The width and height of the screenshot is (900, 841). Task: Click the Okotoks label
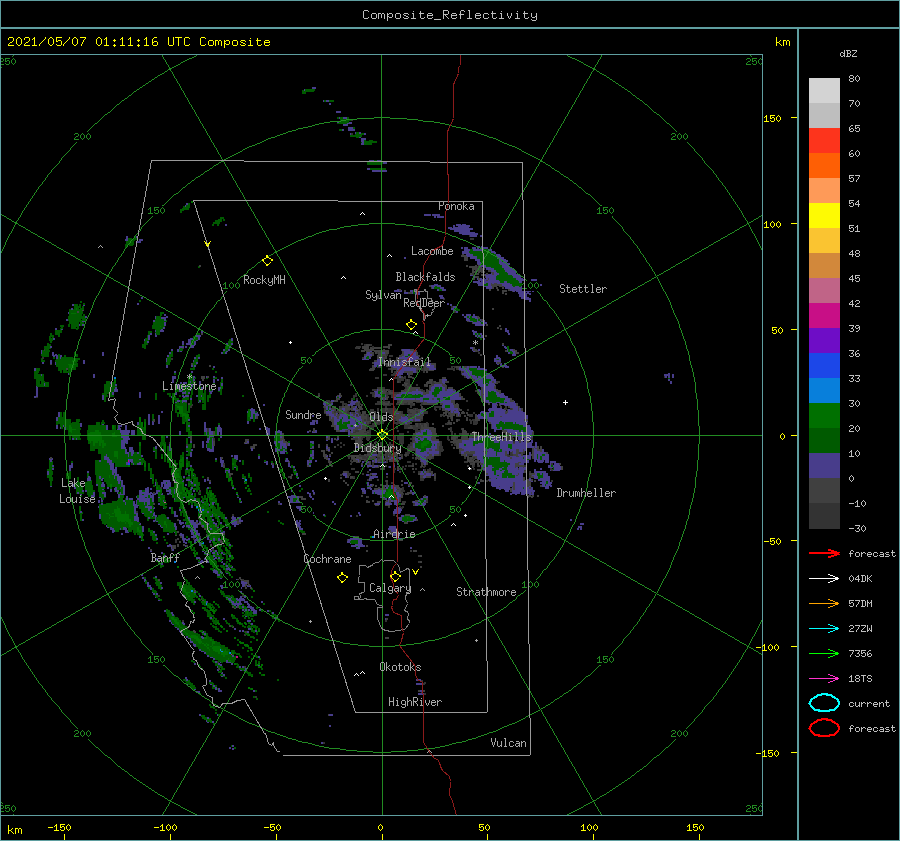(x=400, y=667)
